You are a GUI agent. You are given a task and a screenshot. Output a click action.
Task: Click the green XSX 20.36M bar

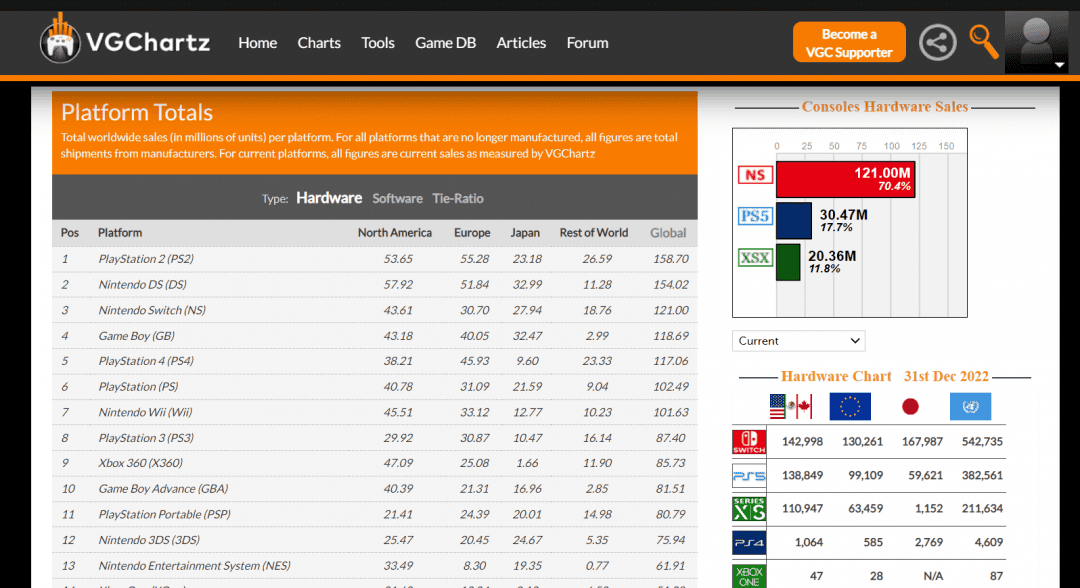pos(788,262)
